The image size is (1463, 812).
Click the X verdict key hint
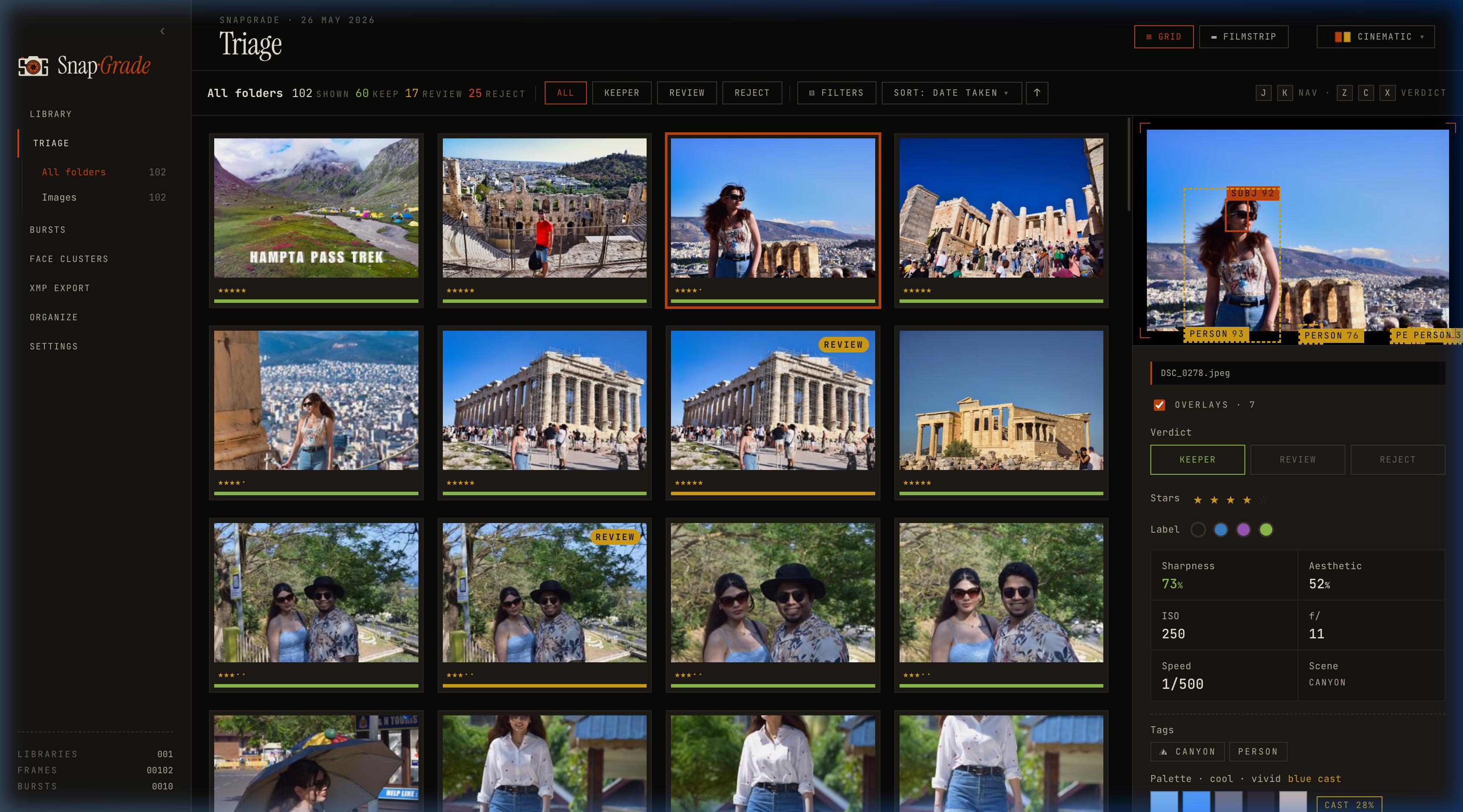click(x=1388, y=93)
